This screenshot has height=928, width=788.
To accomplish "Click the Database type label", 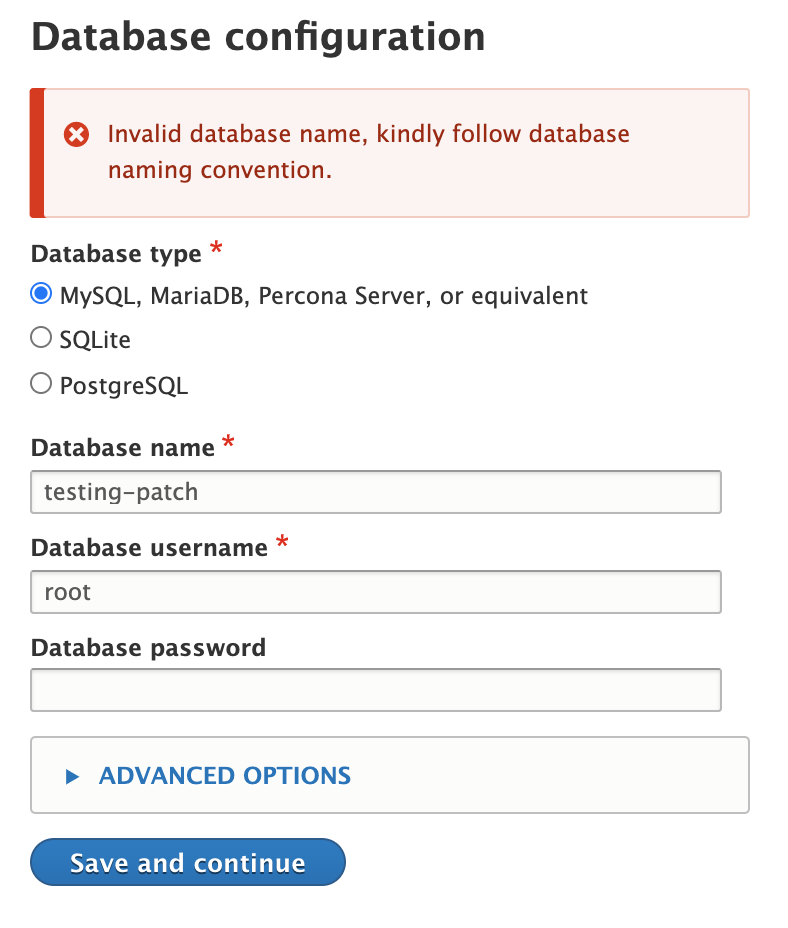I will point(116,254).
